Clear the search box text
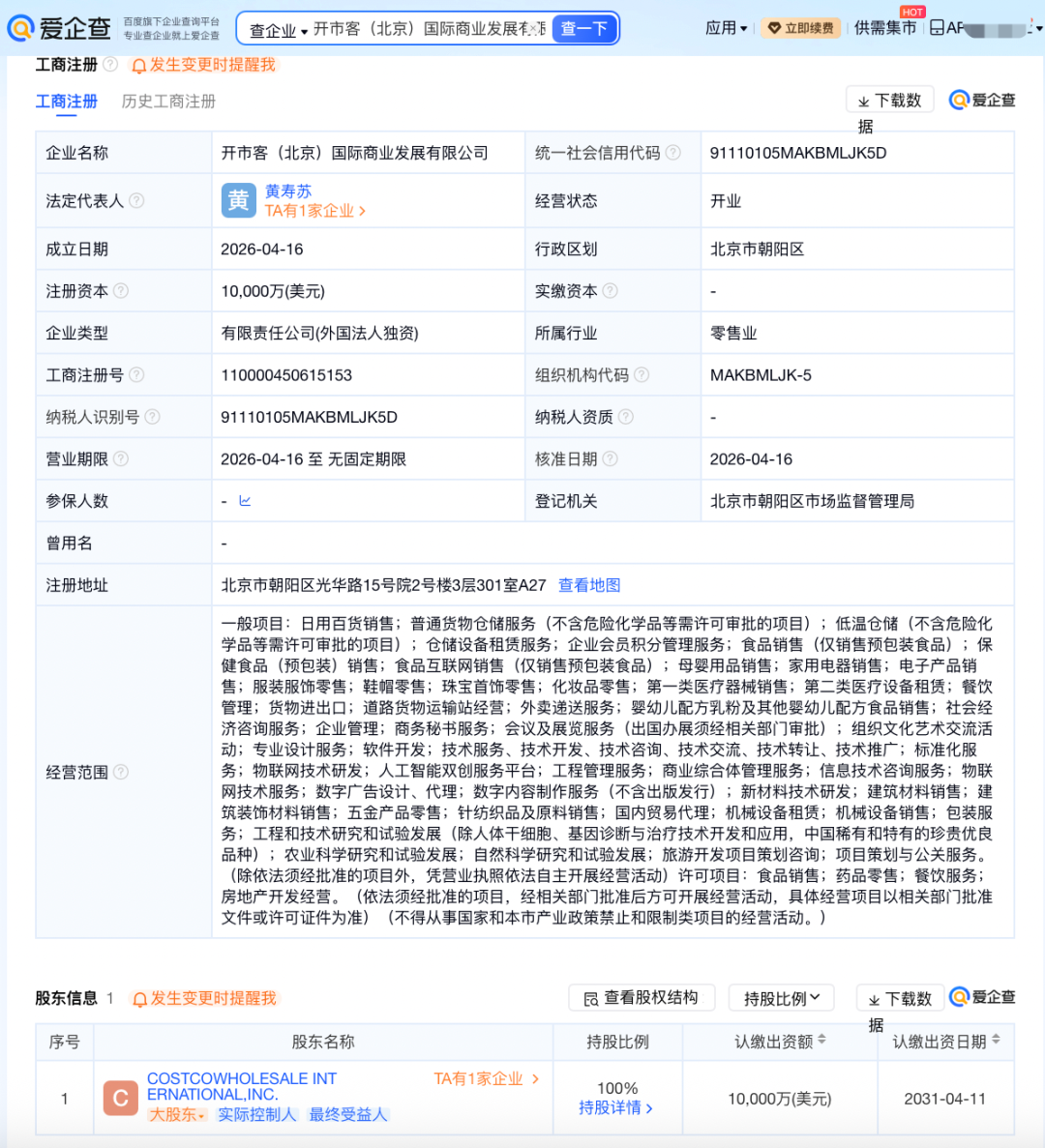1045x1148 pixels. [535, 29]
